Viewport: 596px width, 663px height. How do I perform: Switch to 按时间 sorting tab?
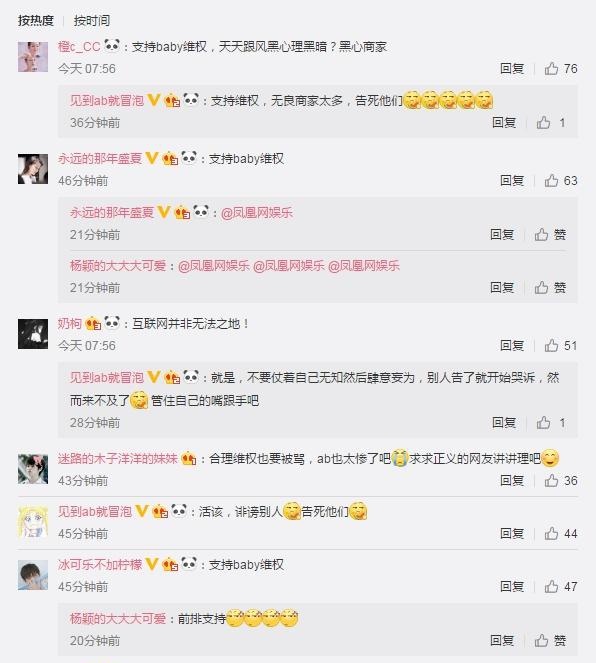[x=92, y=20]
